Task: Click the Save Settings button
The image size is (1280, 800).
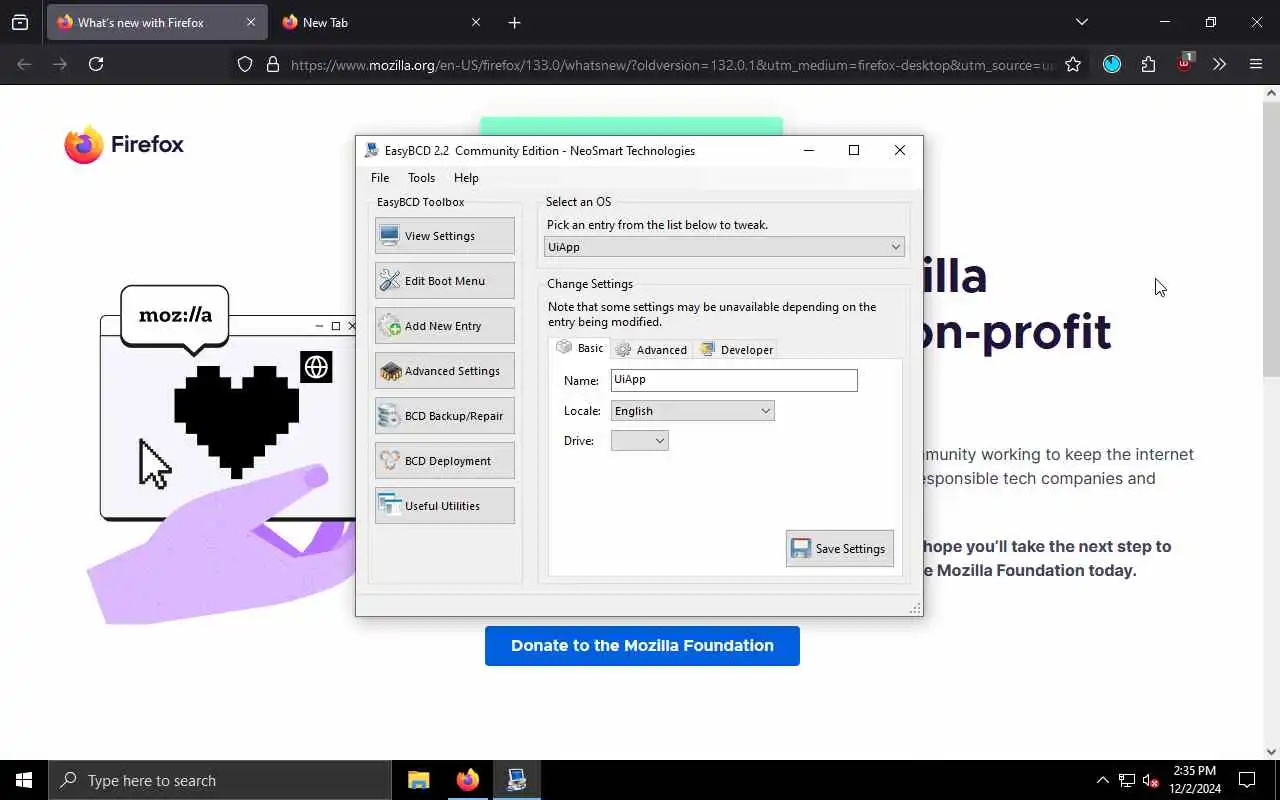Action: 840,548
